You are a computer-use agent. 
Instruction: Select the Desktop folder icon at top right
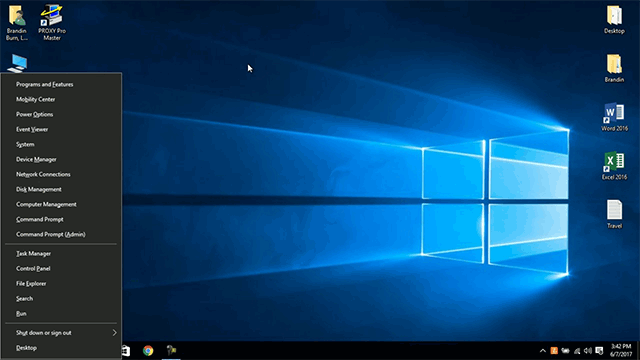[614, 20]
